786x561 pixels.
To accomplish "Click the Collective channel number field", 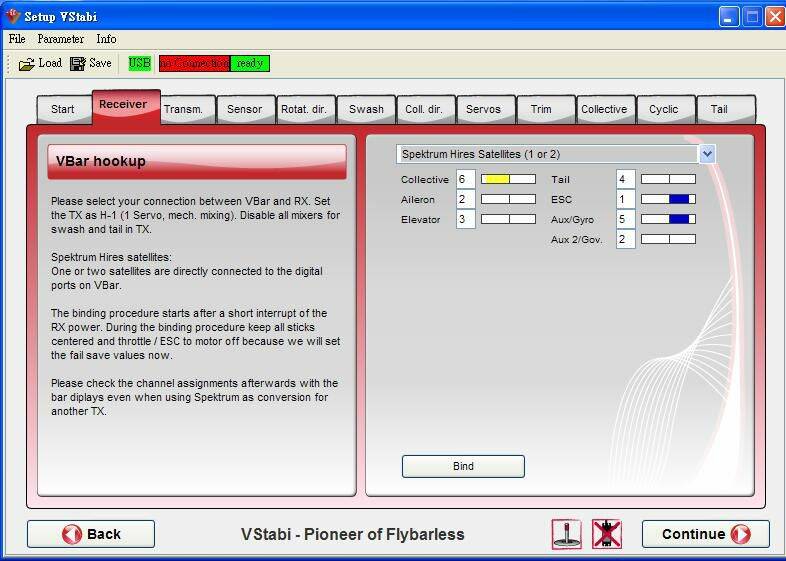I will point(466,179).
